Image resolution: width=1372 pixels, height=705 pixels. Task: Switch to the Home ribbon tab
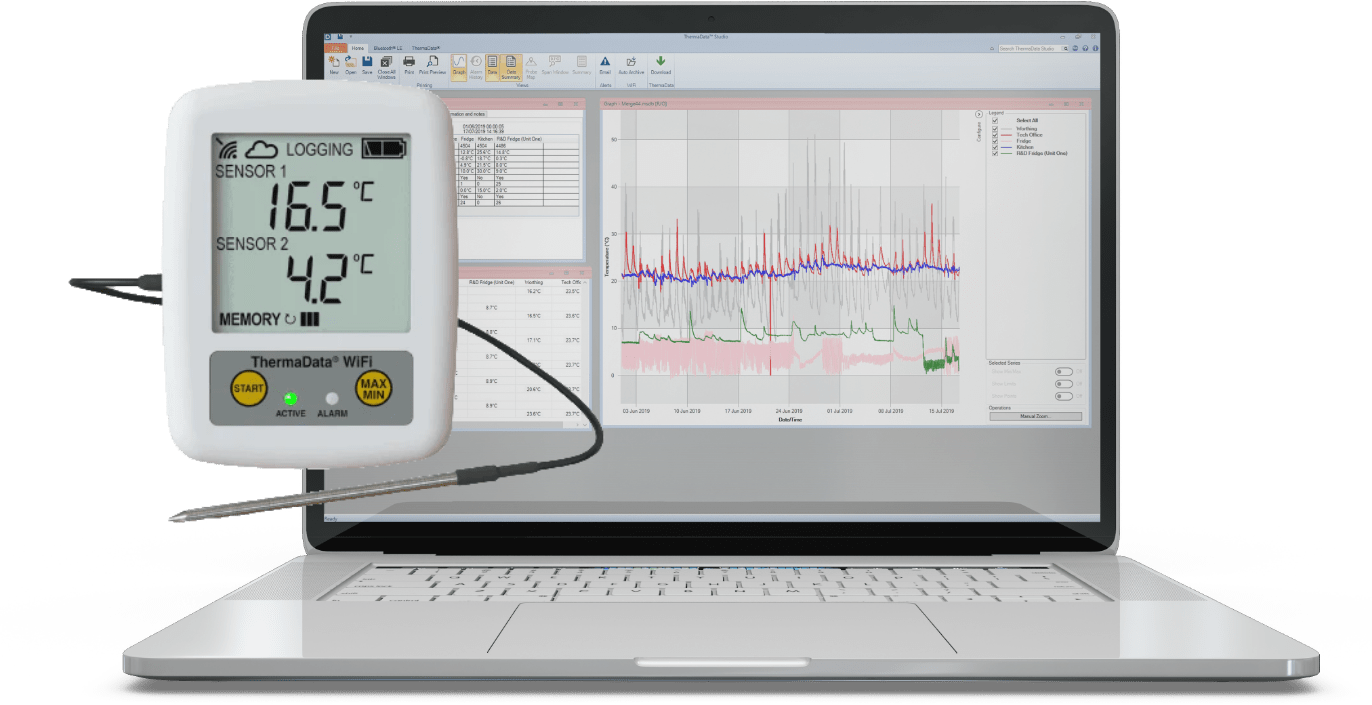pos(358,48)
